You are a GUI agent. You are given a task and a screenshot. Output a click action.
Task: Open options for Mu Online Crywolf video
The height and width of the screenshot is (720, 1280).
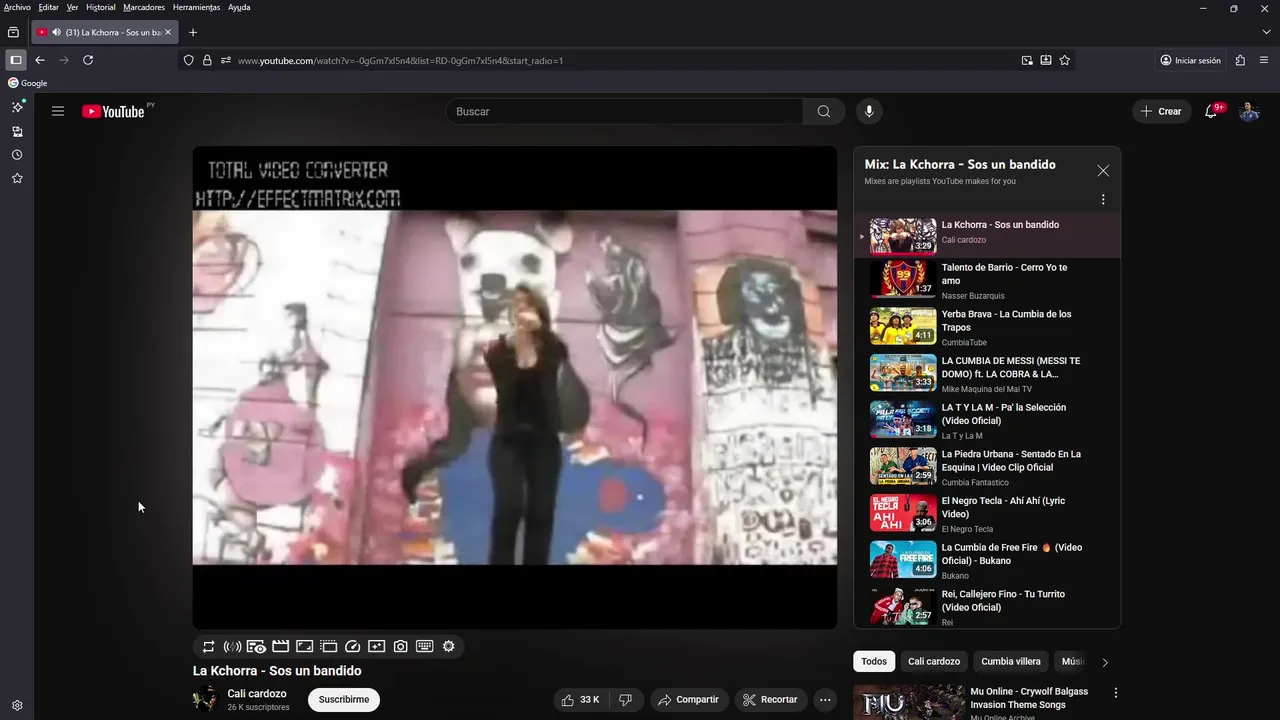1116,692
